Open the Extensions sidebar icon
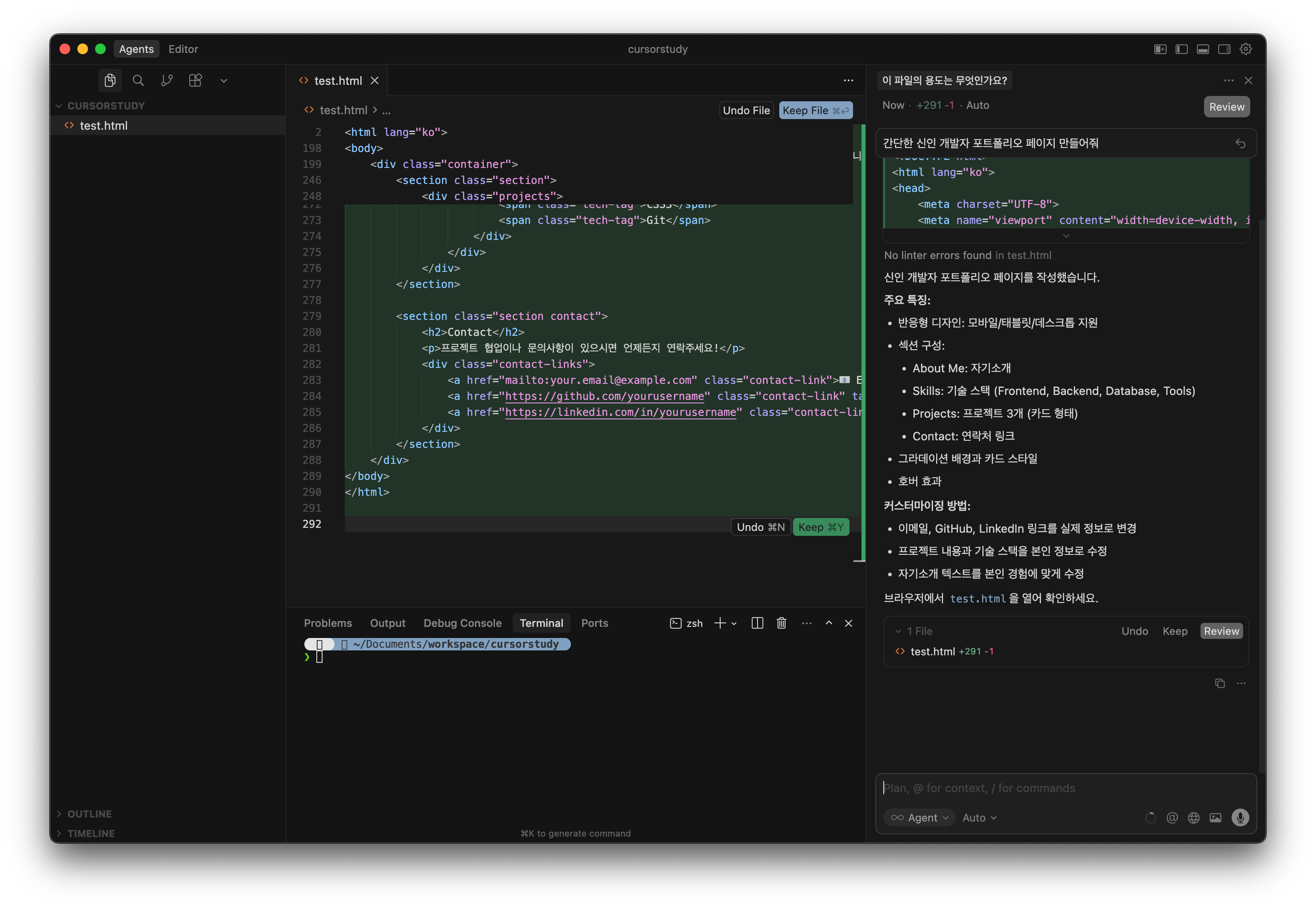Screen dimensions: 1316x909 pos(195,80)
